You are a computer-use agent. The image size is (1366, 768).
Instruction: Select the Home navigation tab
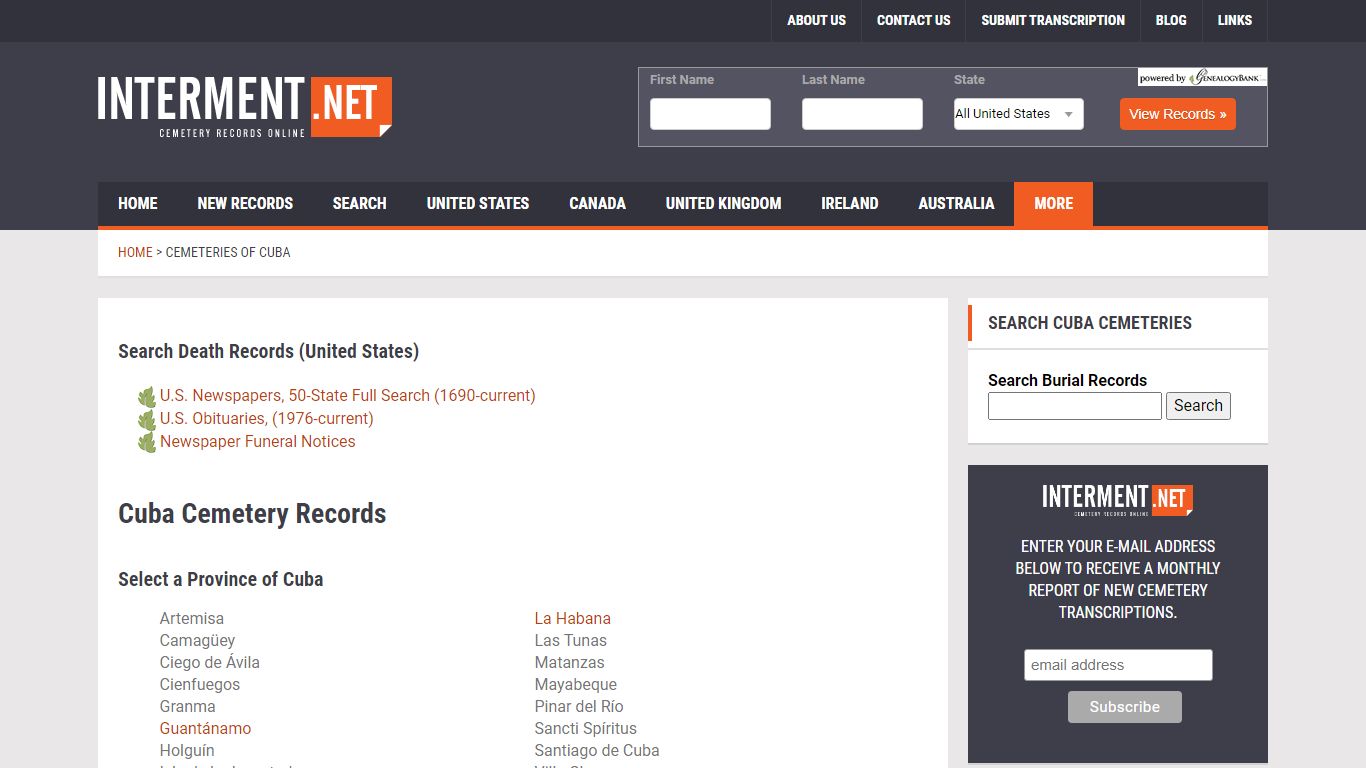point(138,204)
